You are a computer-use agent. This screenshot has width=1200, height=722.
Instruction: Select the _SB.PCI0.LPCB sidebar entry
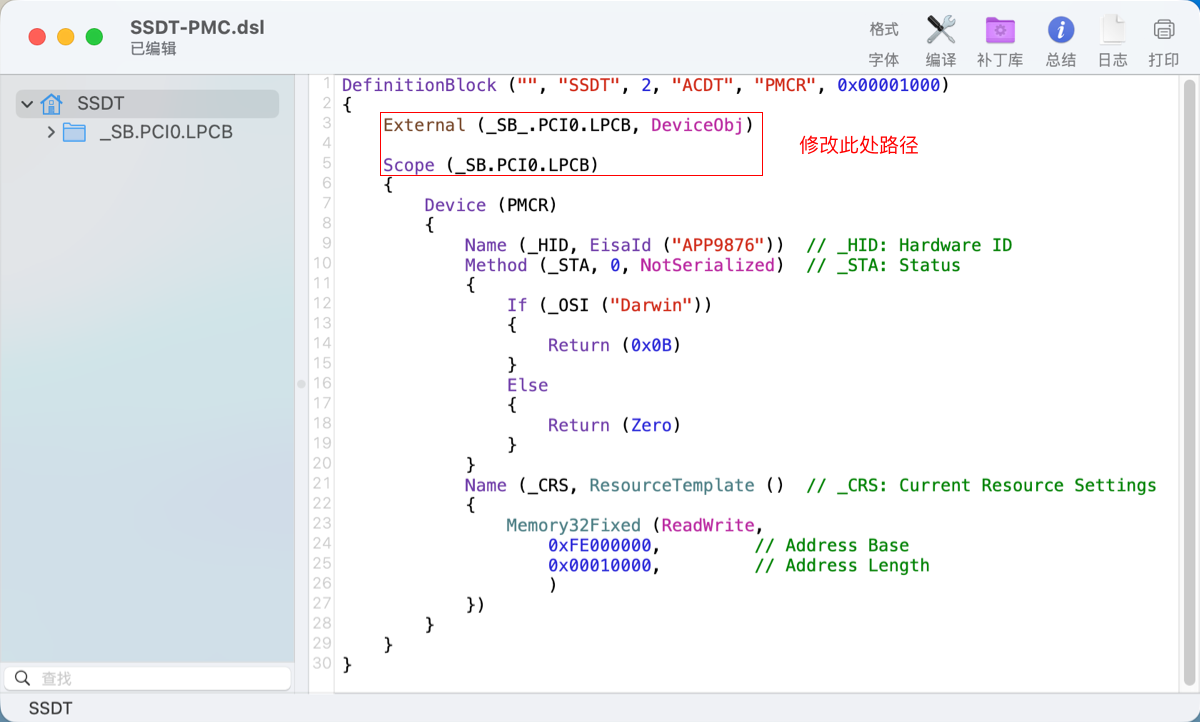166,132
